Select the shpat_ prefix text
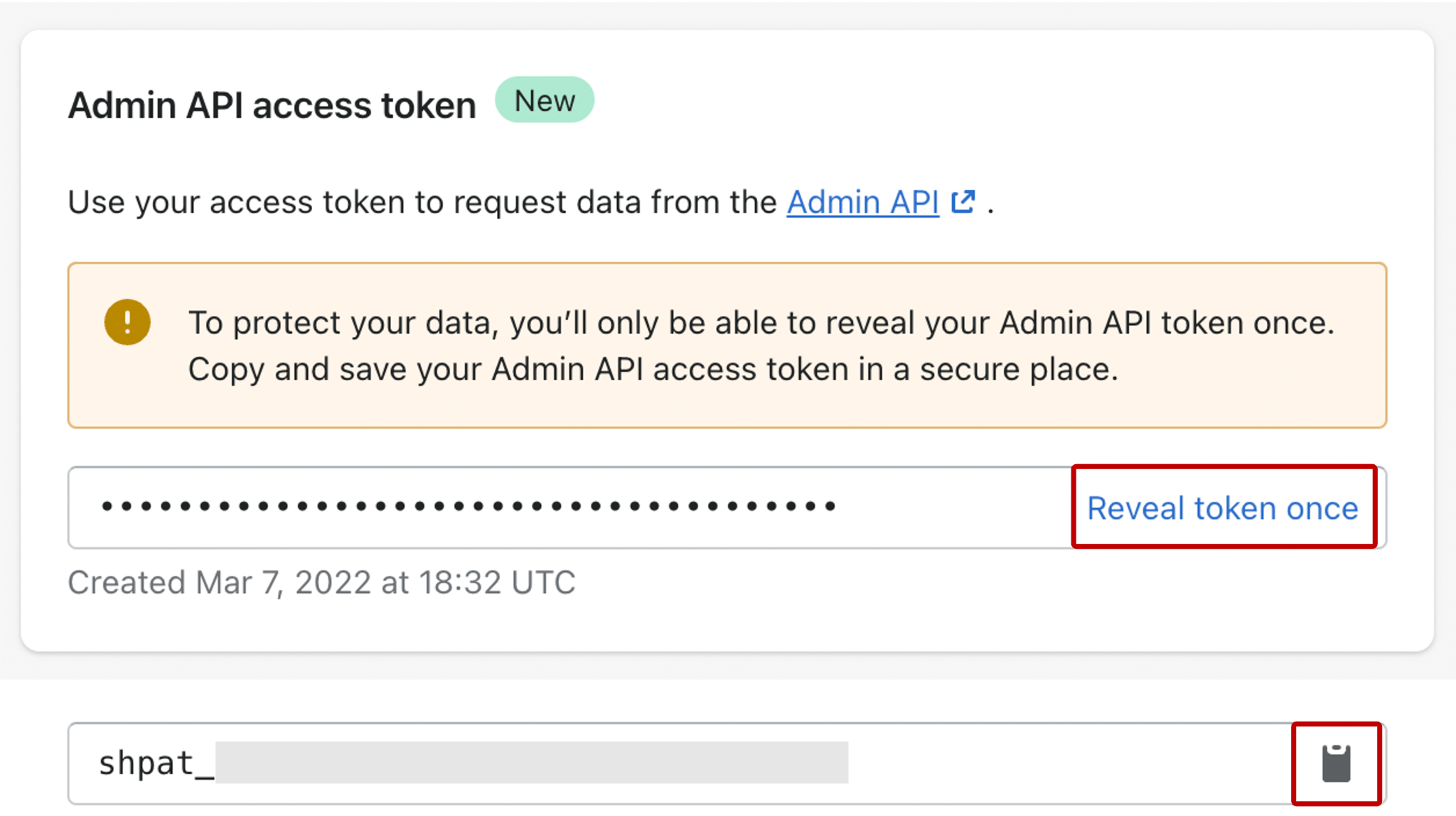The height and width of the screenshot is (816, 1456). pyautogui.click(x=156, y=763)
